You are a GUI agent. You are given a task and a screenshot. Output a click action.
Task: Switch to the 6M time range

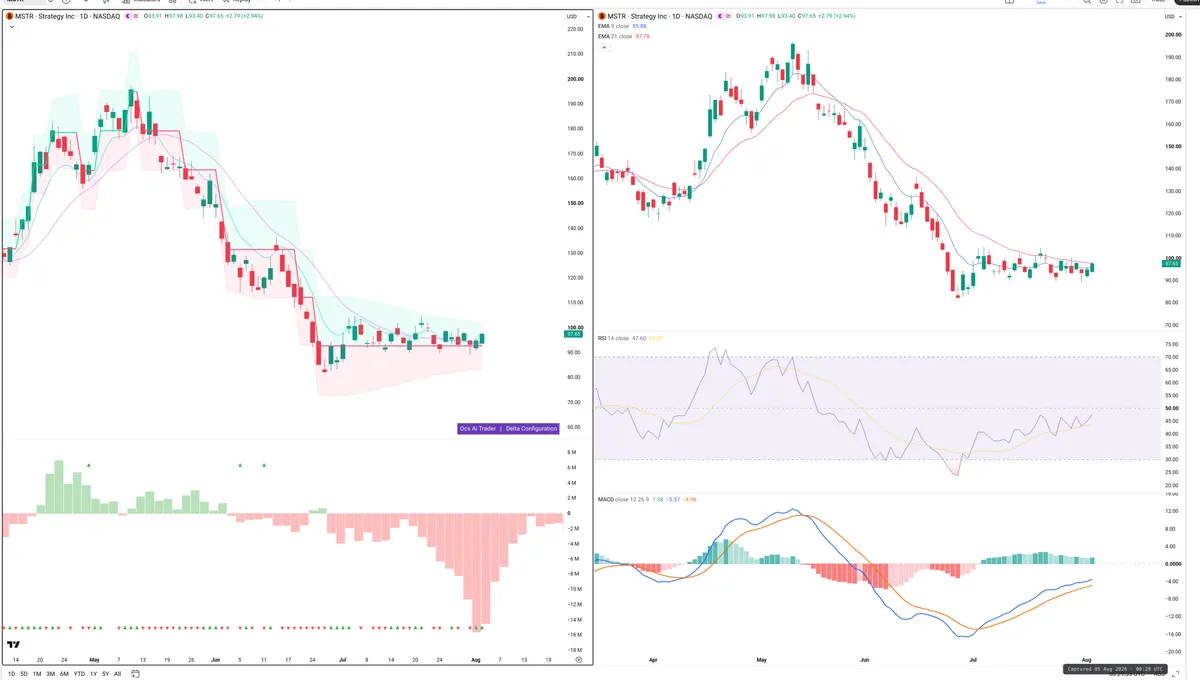click(64, 673)
